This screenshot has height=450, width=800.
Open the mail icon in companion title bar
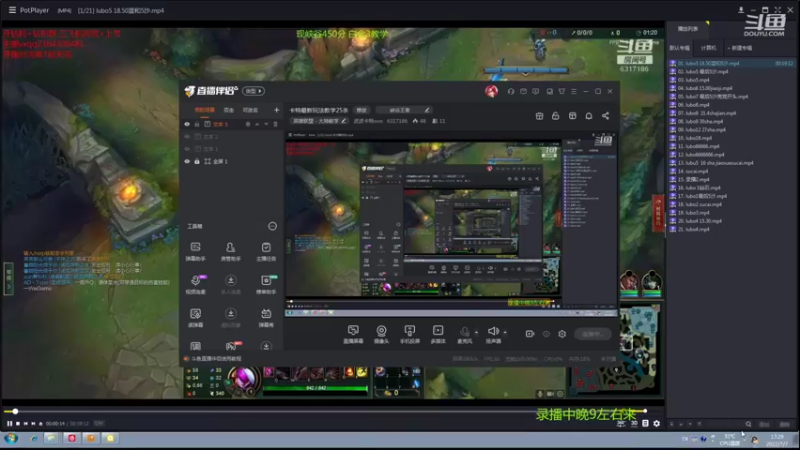tap(523, 91)
